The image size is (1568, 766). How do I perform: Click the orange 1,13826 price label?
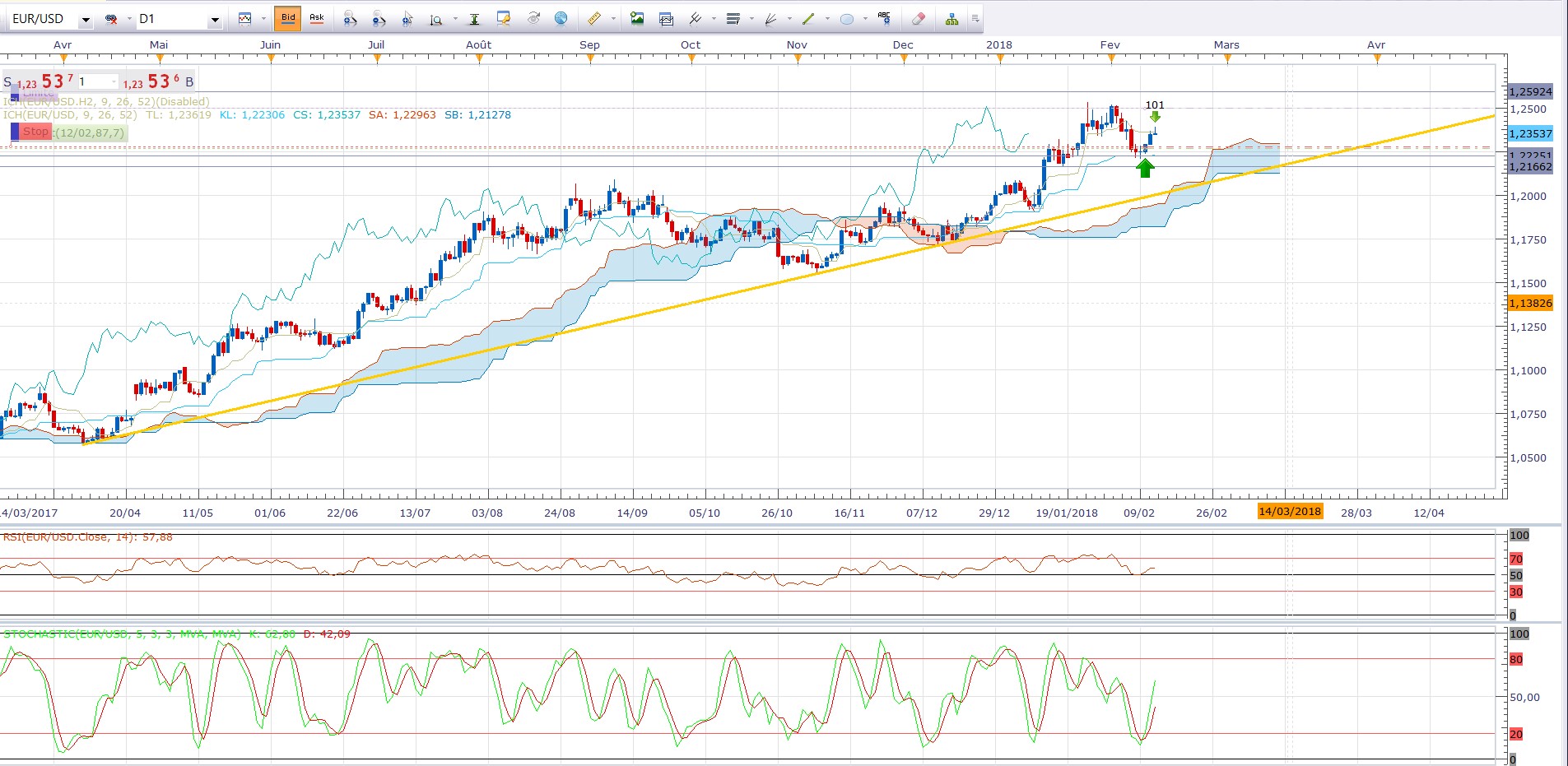click(x=1530, y=303)
